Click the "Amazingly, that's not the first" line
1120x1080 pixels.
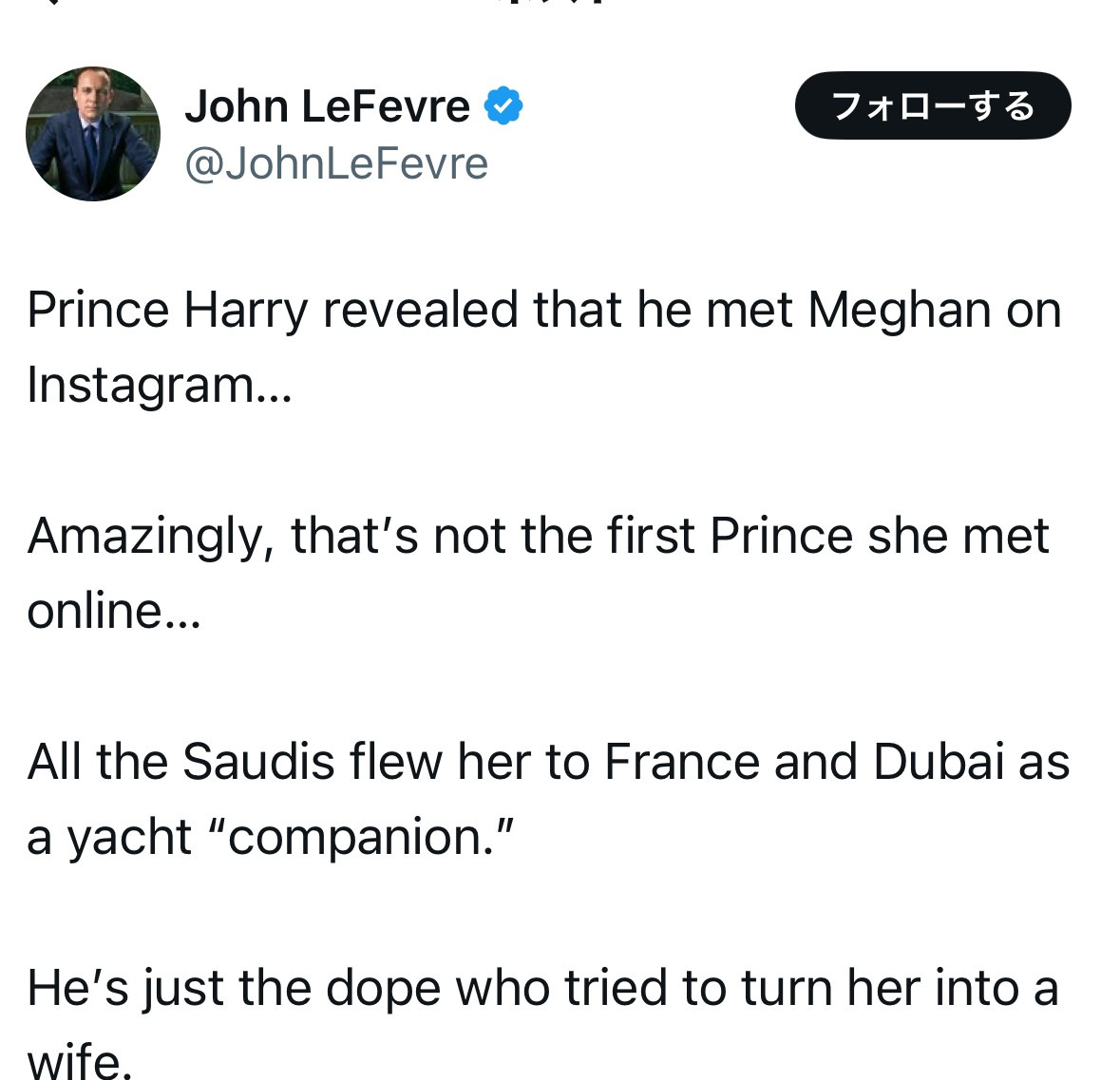click(x=538, y=536)
